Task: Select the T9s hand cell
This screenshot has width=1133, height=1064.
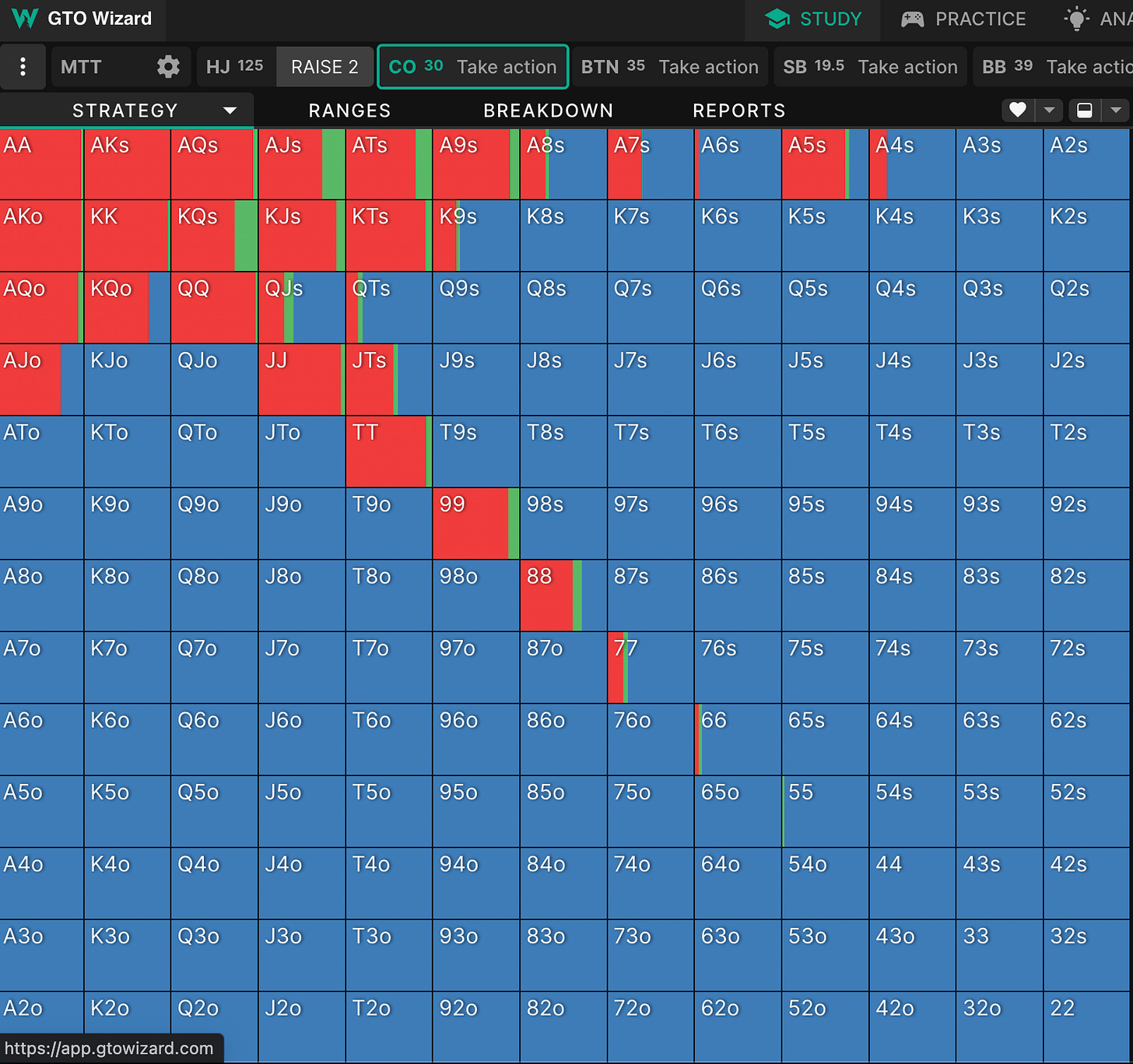Action: pos(476,451)
